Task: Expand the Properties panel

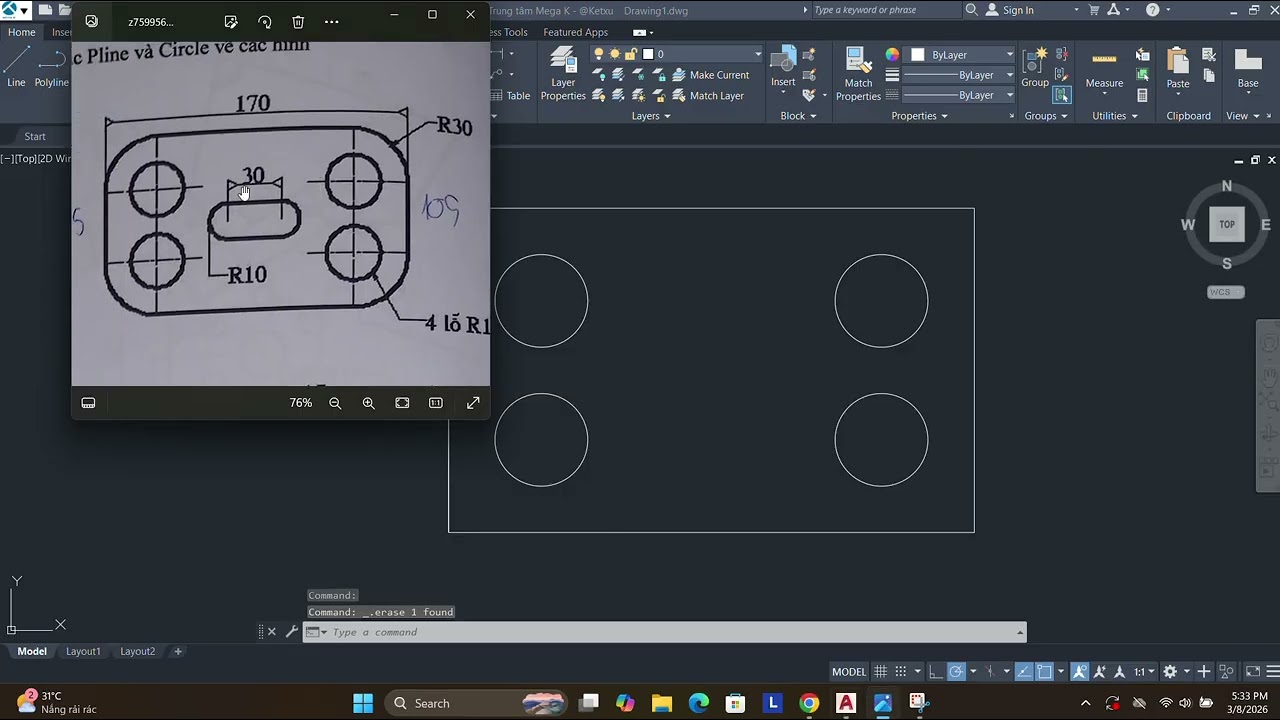Action: 920,116
